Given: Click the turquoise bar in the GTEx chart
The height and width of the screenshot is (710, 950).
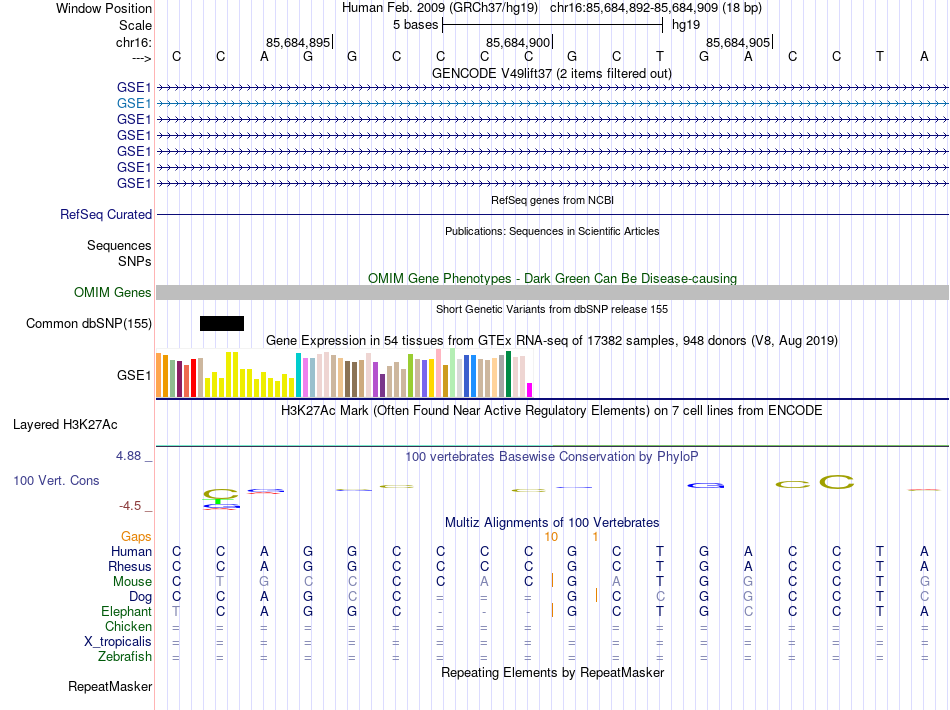Looking at the screenshot, I should [x=298, y=375].
